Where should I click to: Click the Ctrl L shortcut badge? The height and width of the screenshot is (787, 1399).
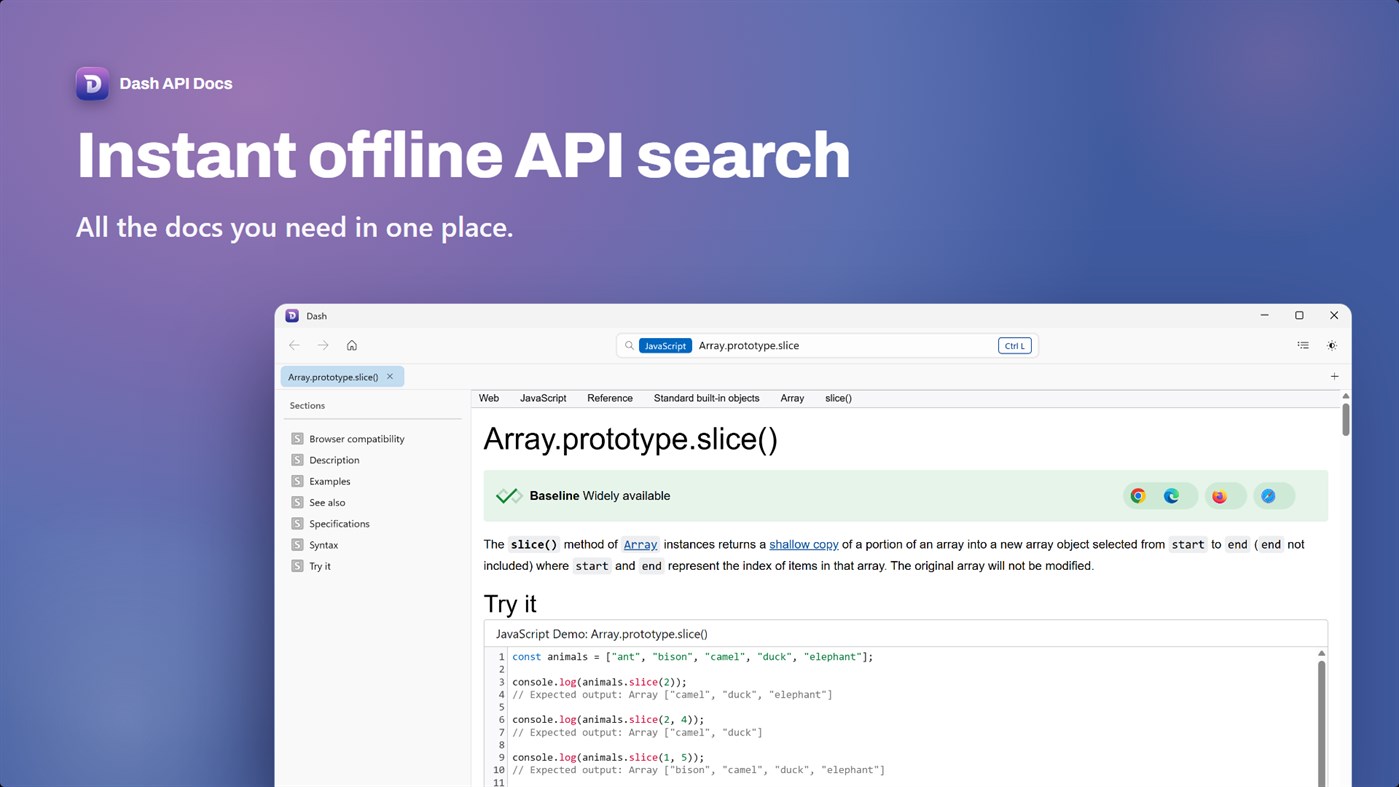click(x=1014, y=346)
